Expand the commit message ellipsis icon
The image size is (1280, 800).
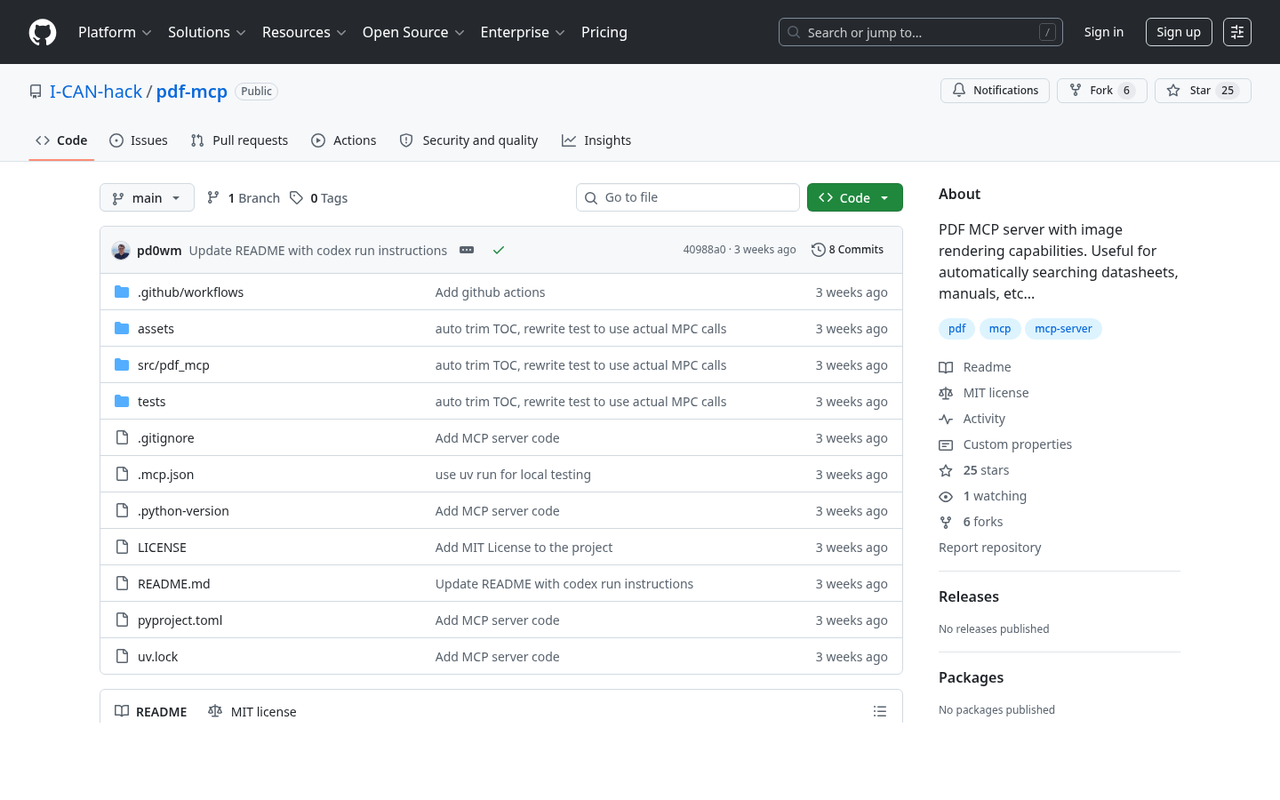pos(466,250)
